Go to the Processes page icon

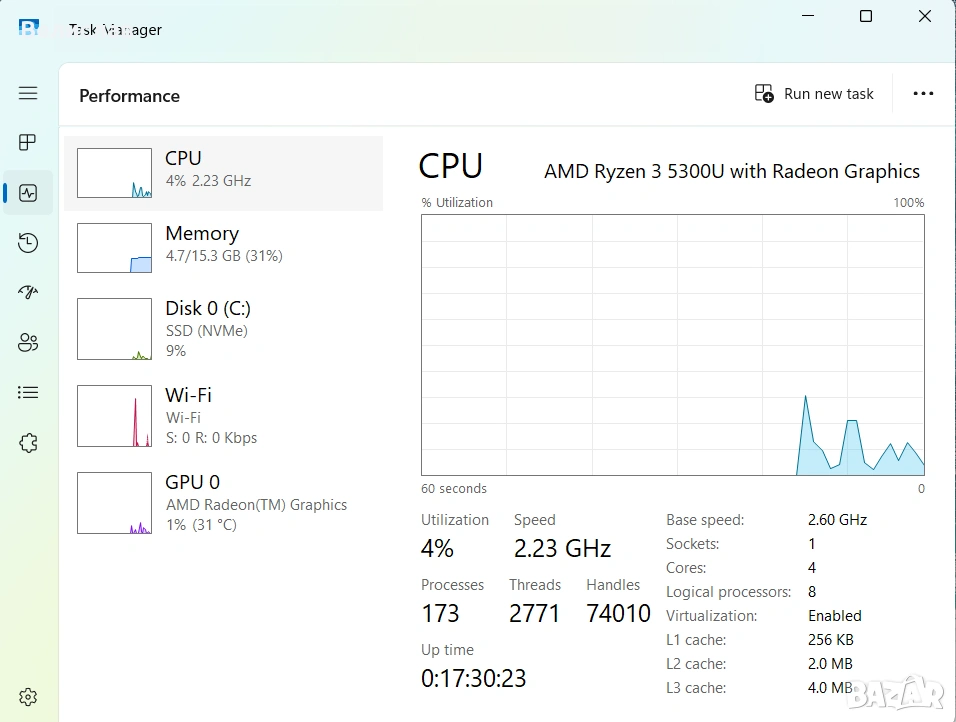coord(28,143)
